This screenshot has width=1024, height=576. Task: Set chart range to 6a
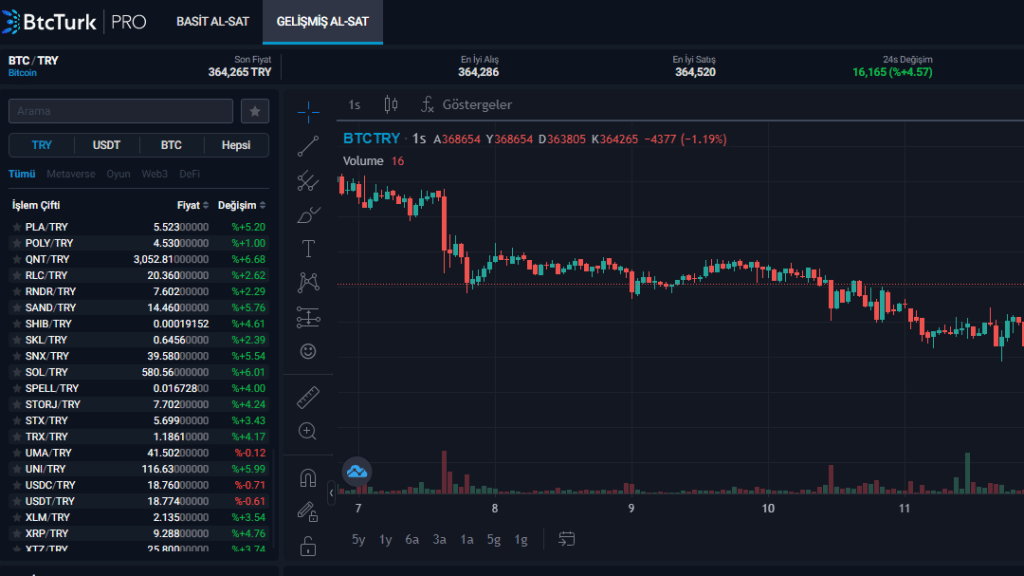412,539
